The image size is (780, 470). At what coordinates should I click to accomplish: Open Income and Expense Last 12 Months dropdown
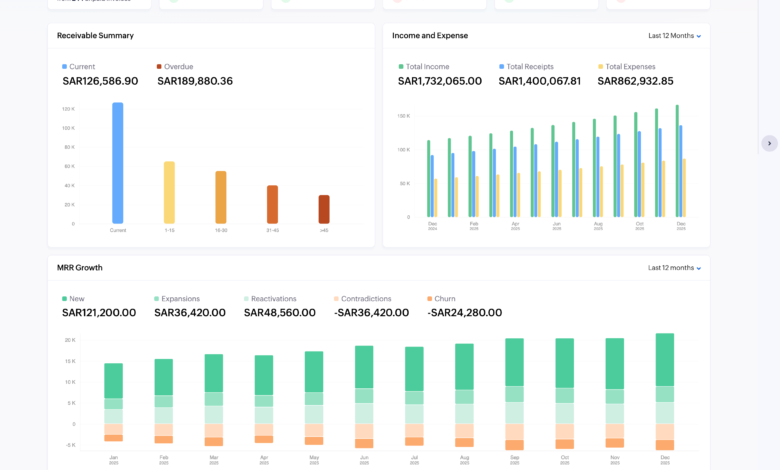pos(674,36)
